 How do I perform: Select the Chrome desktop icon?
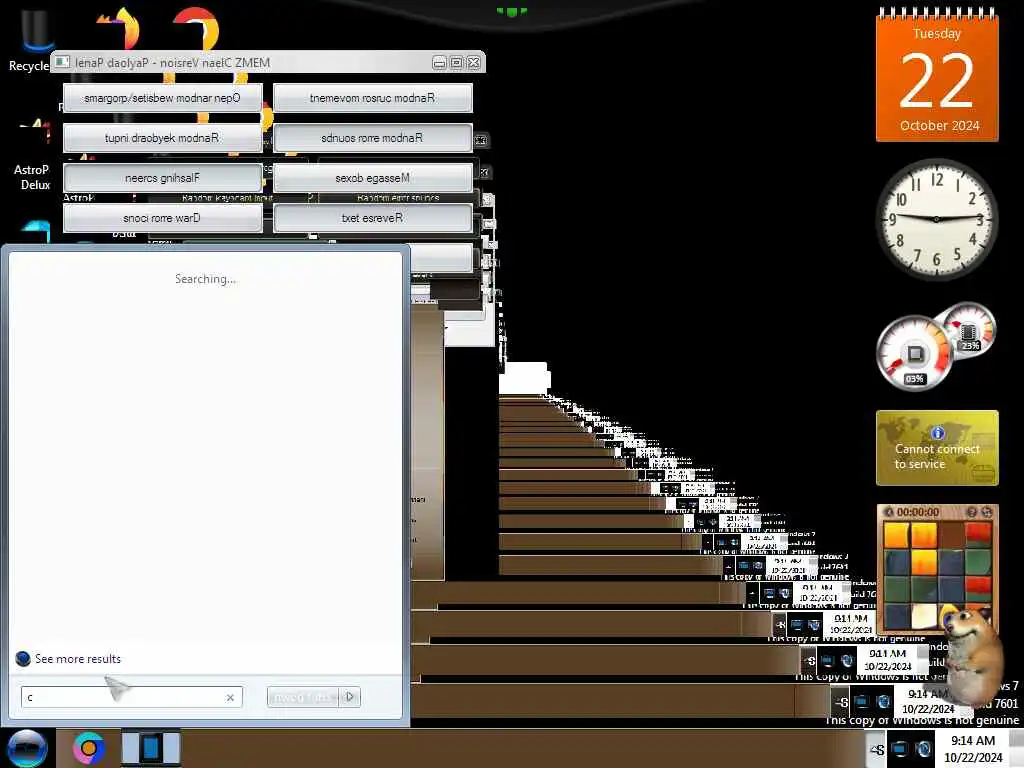[x=195, y=27]
